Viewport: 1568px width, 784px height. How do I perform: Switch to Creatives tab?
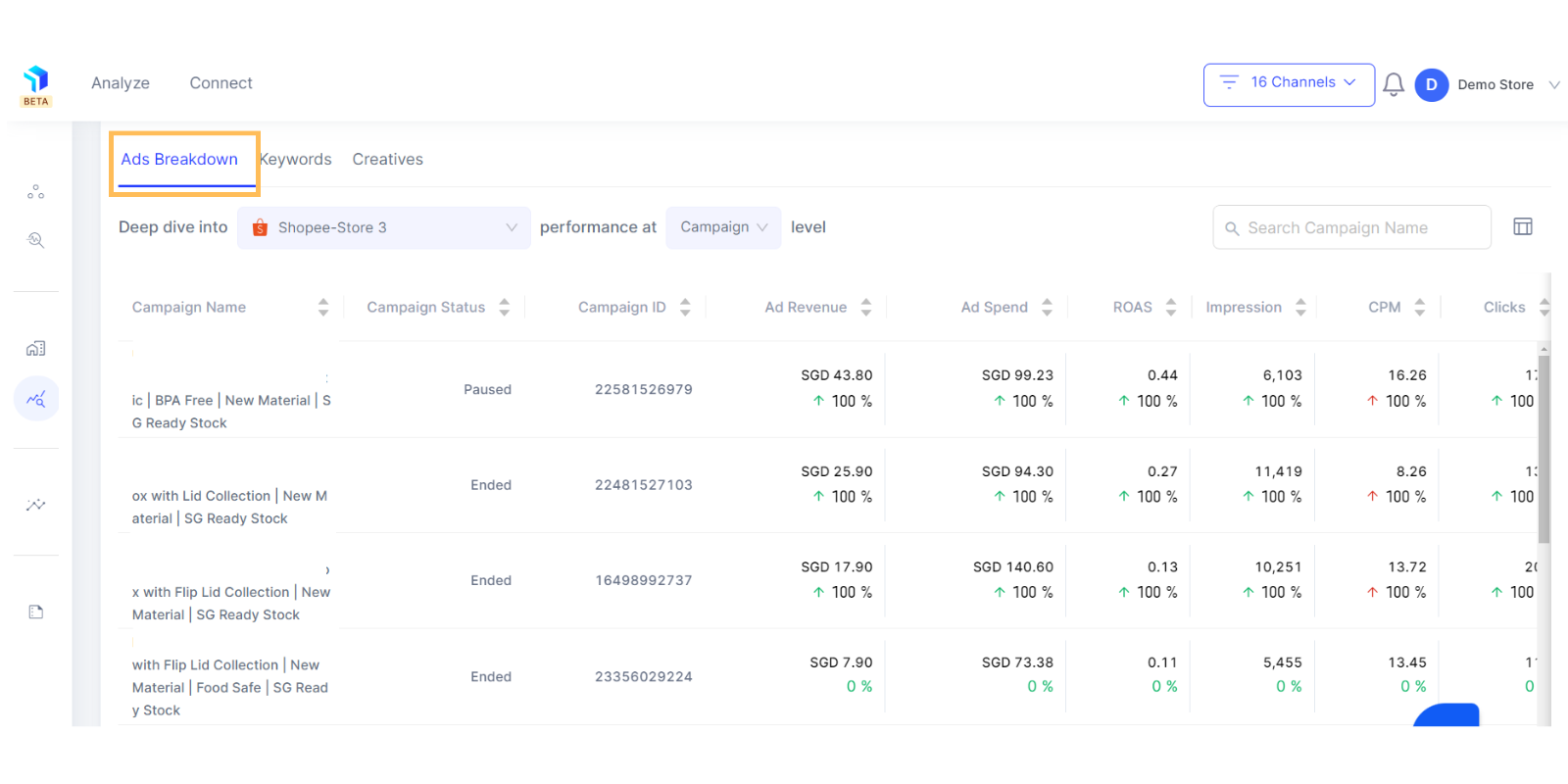click(x=388, y=159)
